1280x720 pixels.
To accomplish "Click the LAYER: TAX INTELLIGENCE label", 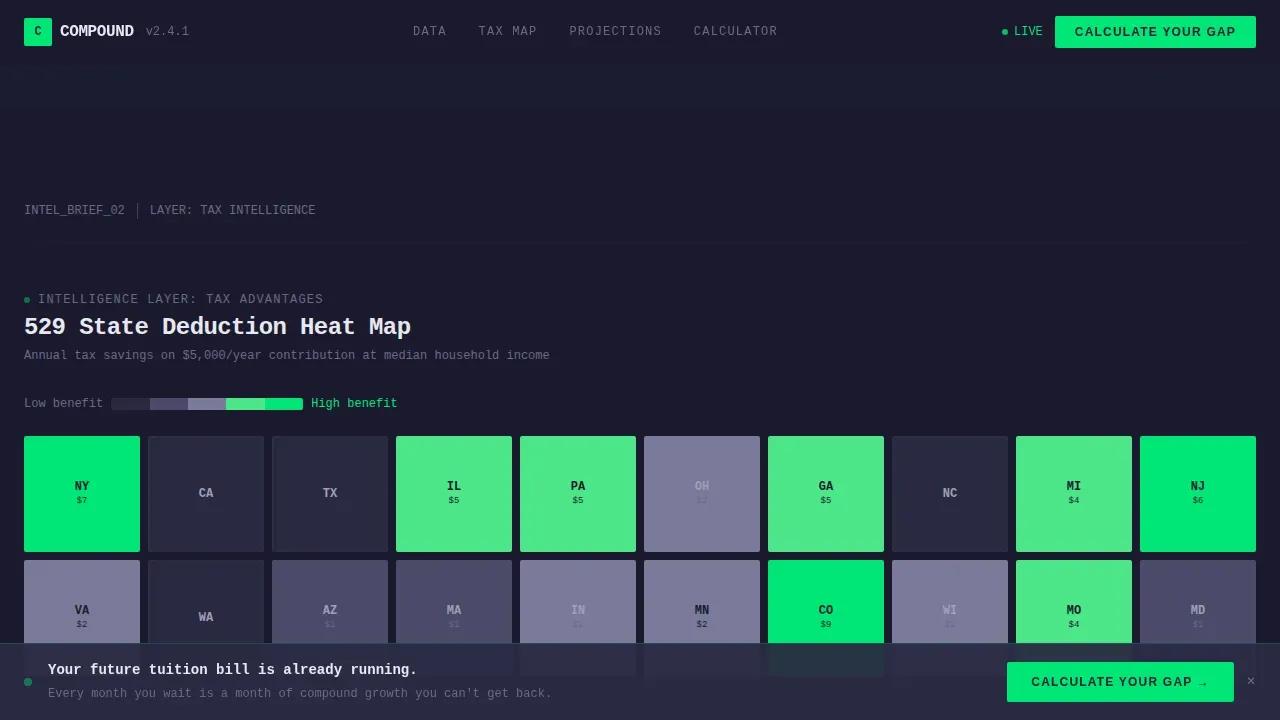I will 232,211.
